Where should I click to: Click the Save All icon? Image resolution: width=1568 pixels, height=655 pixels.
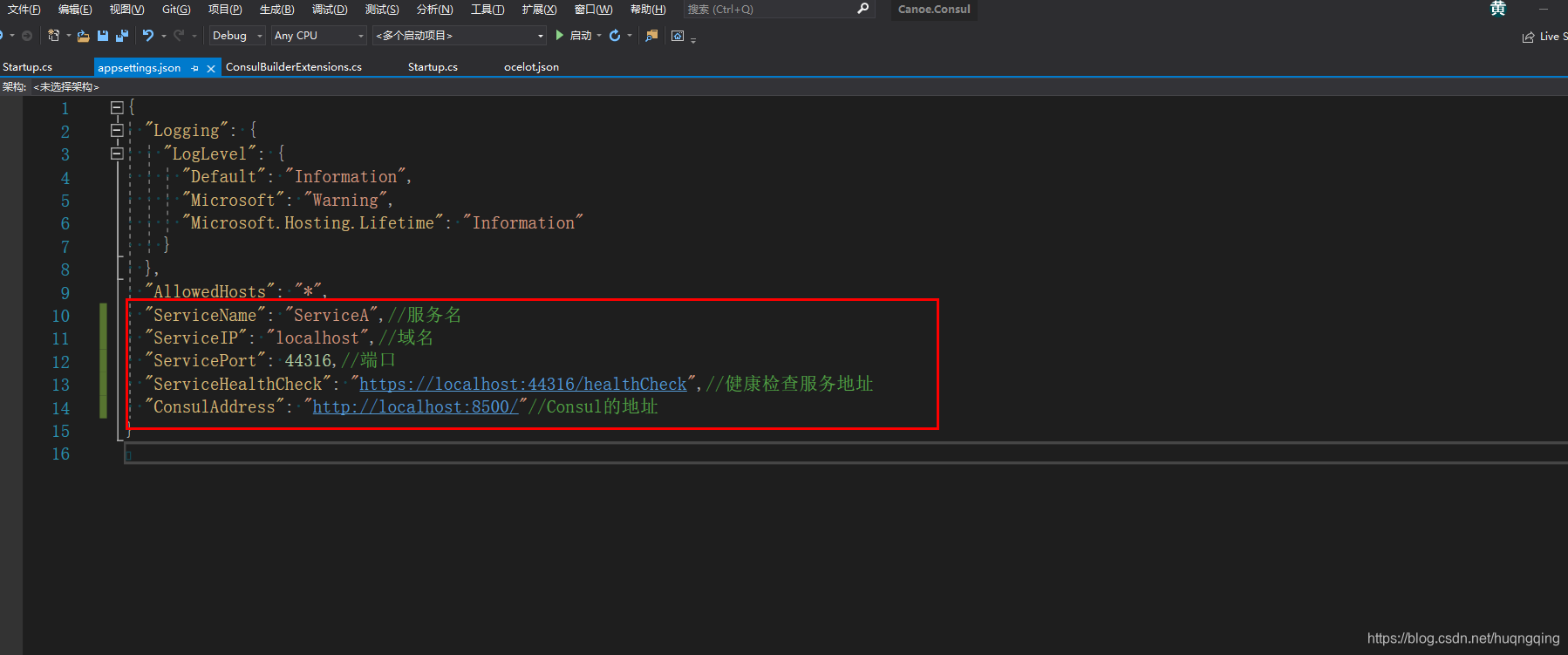(122, 36)
